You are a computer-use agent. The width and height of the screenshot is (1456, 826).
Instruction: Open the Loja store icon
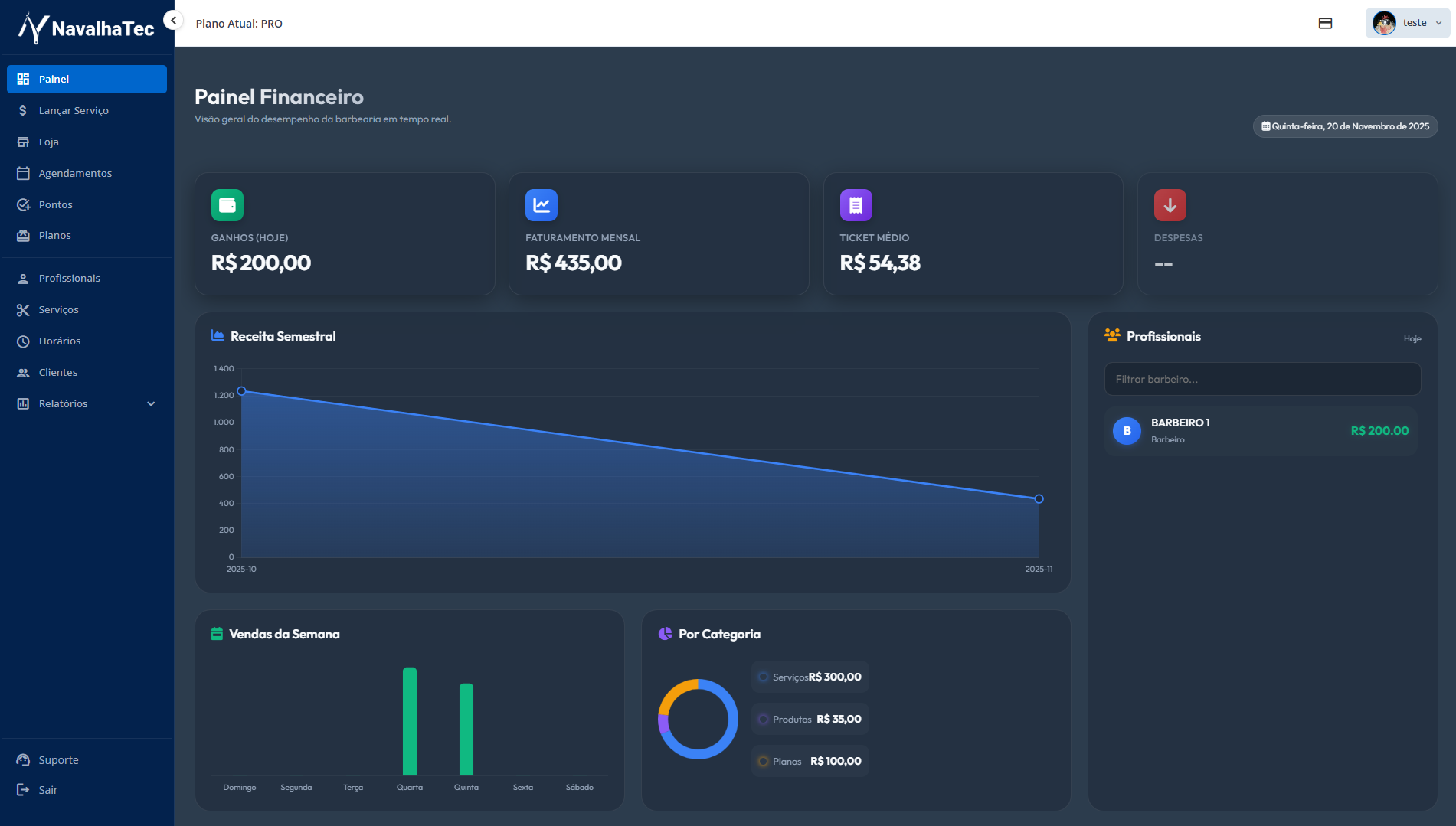point(24,142)
